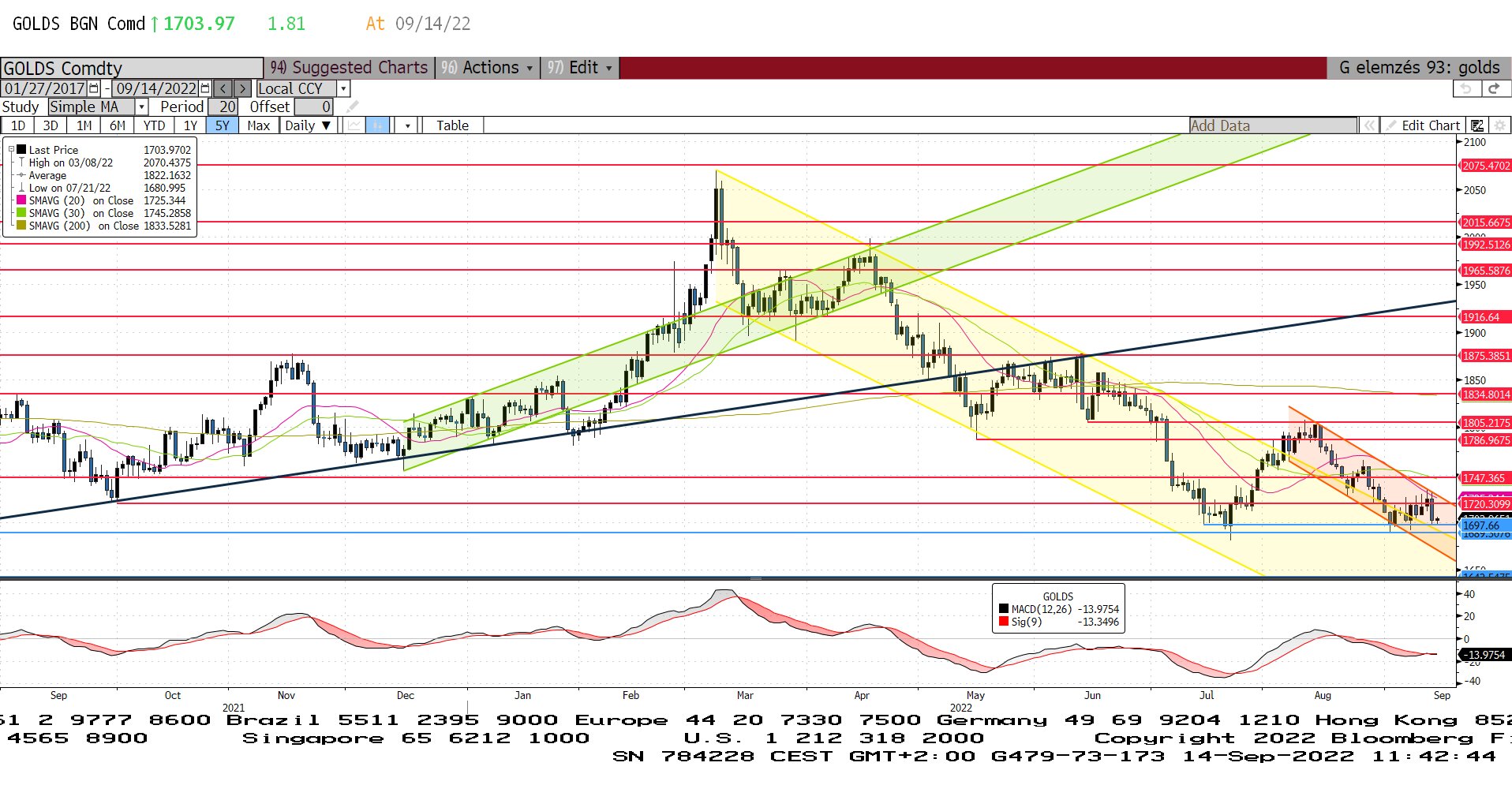Click green SMAVG (30) legend swatch
This screenshot has width=1512, height=800.
point(21,213)
